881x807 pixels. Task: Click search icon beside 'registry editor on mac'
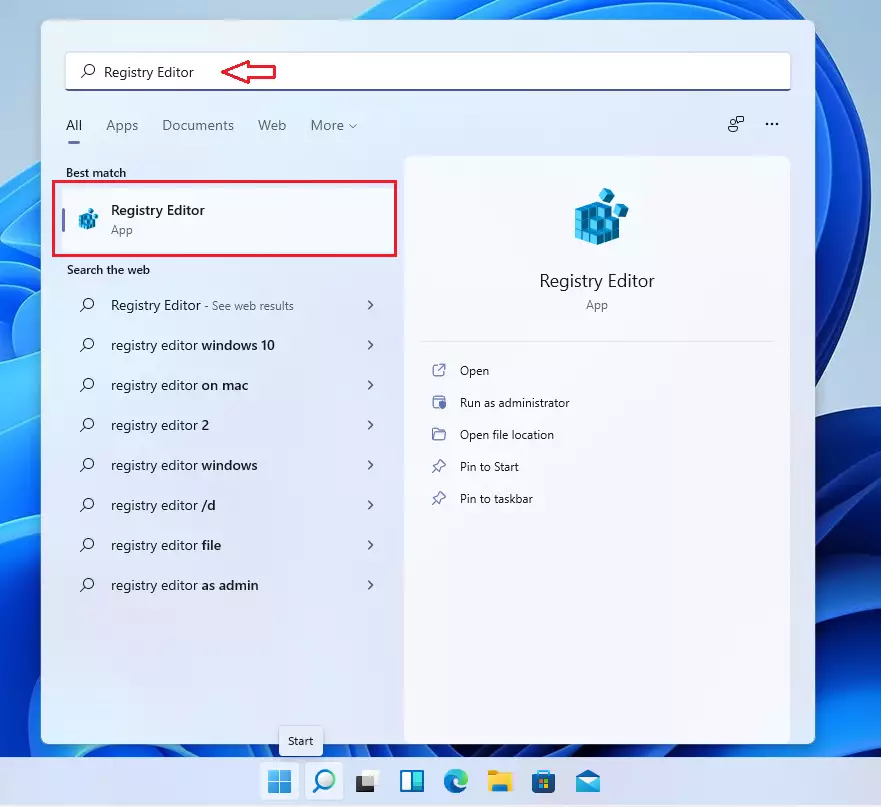point(87,385)
